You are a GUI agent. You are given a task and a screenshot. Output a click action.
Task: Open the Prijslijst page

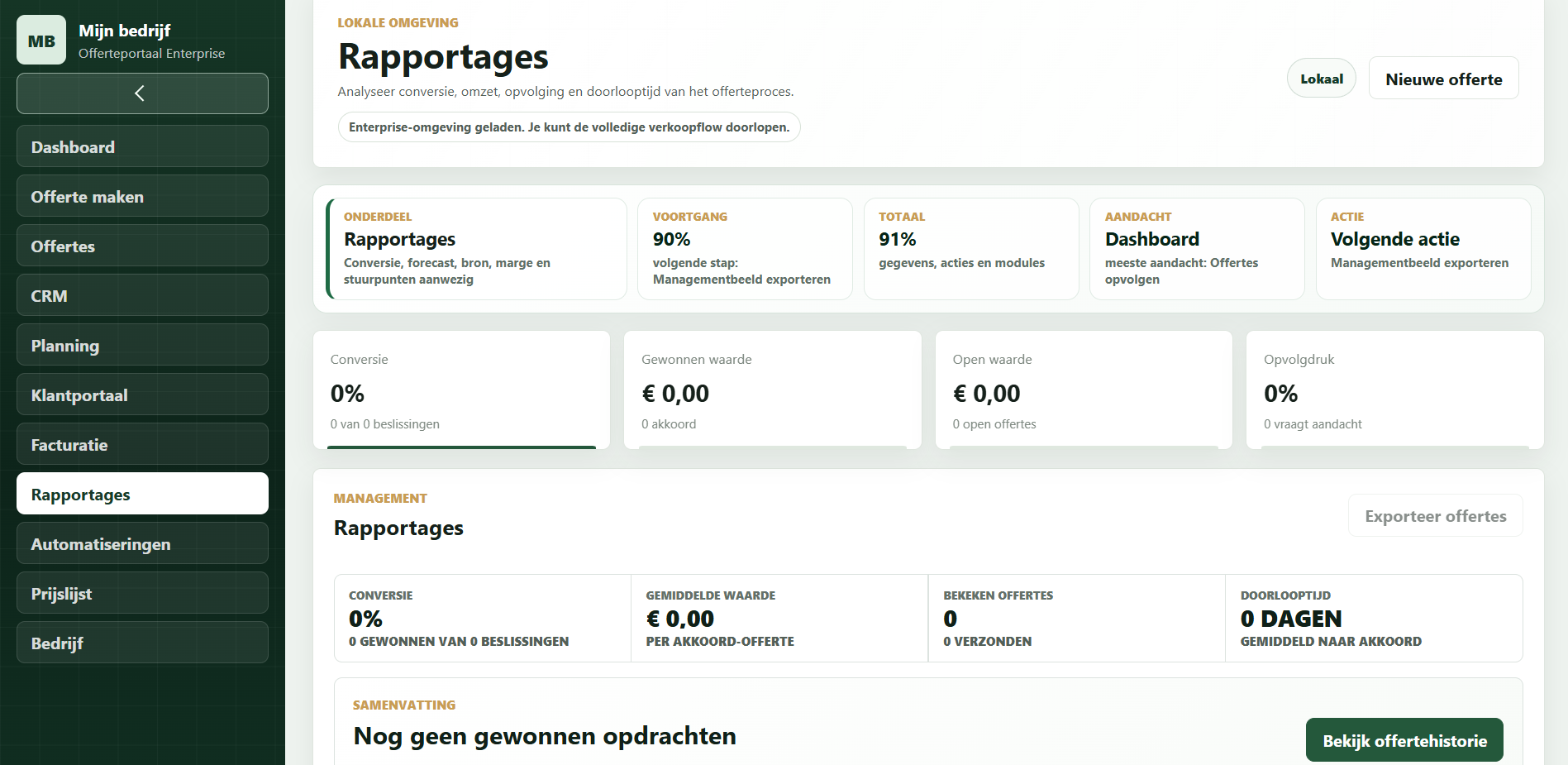142,593
